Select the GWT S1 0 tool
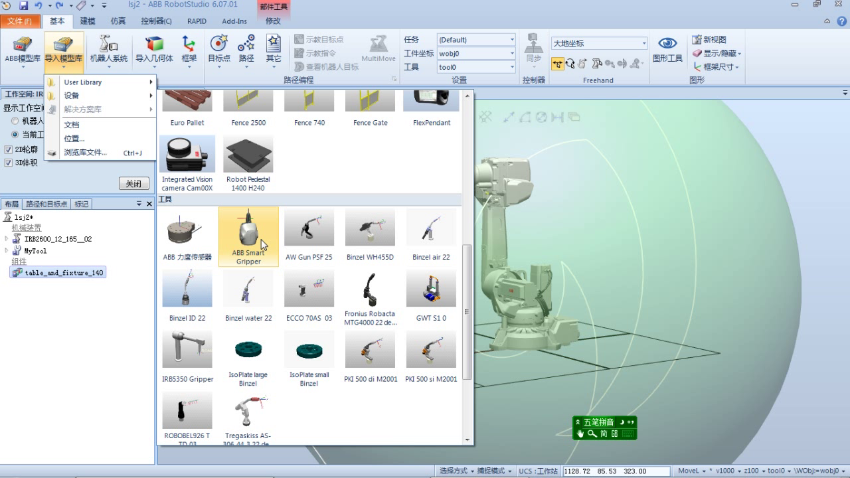Screen dimensions: 850x478 (x=431, y=297)
